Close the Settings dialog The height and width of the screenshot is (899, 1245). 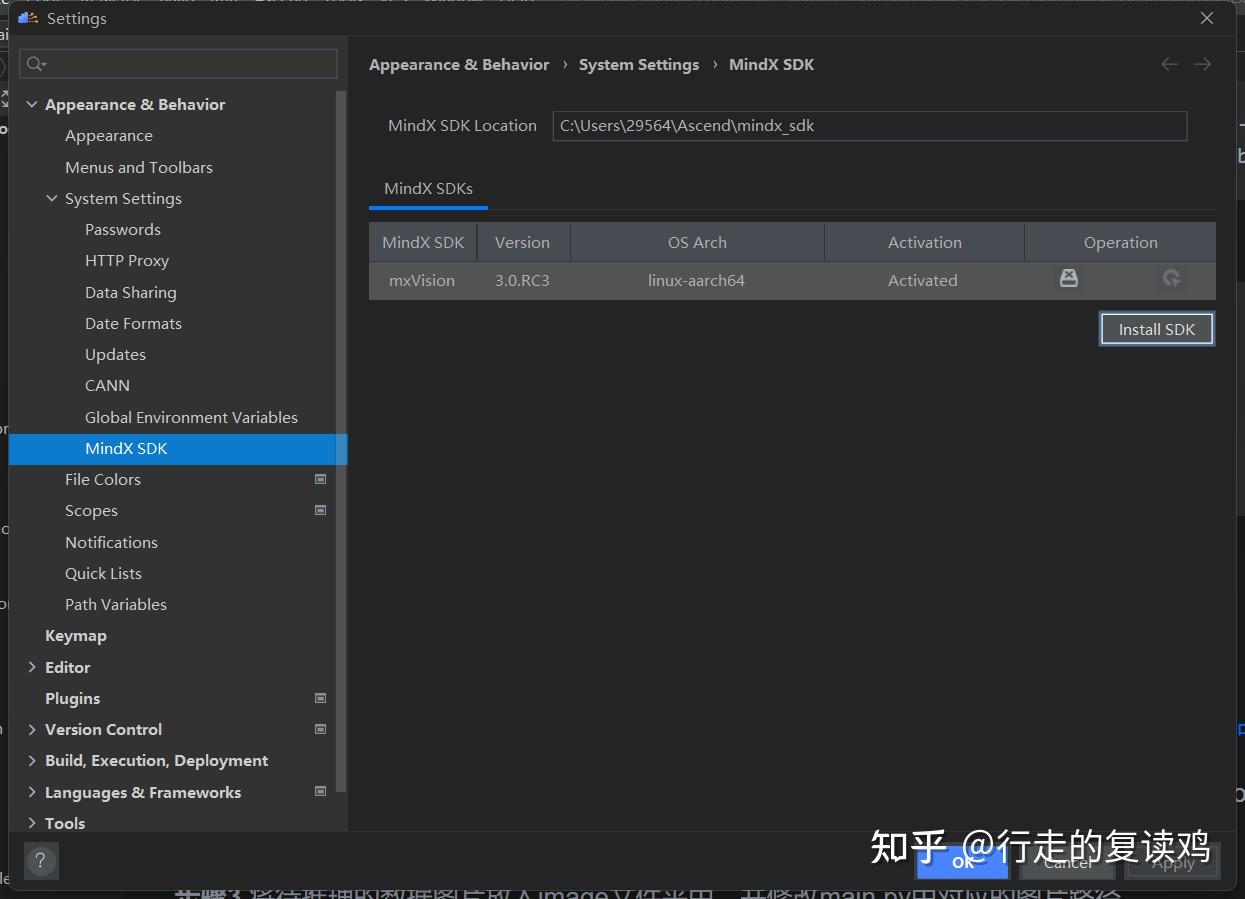coord(1207,18)
